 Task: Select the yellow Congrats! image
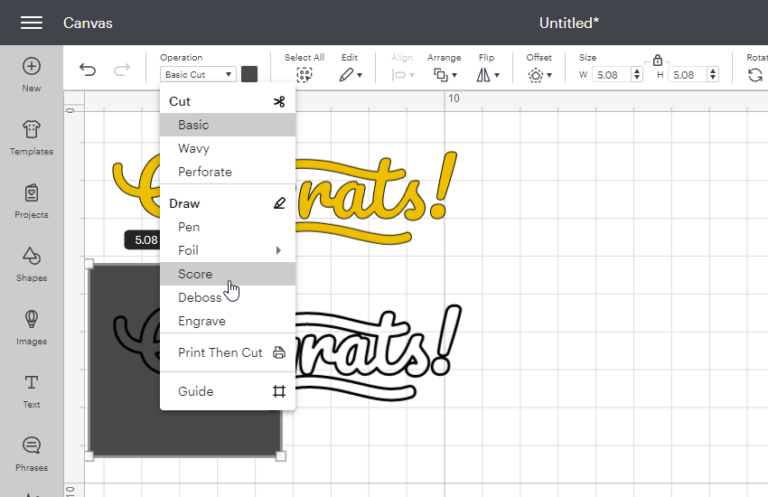377,196
